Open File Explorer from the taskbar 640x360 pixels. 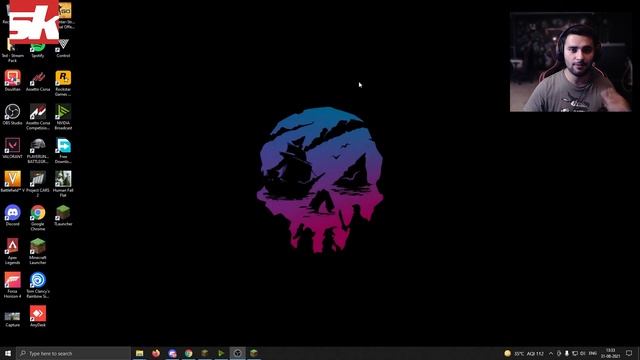pyautogui.click(x=140, y=353)
